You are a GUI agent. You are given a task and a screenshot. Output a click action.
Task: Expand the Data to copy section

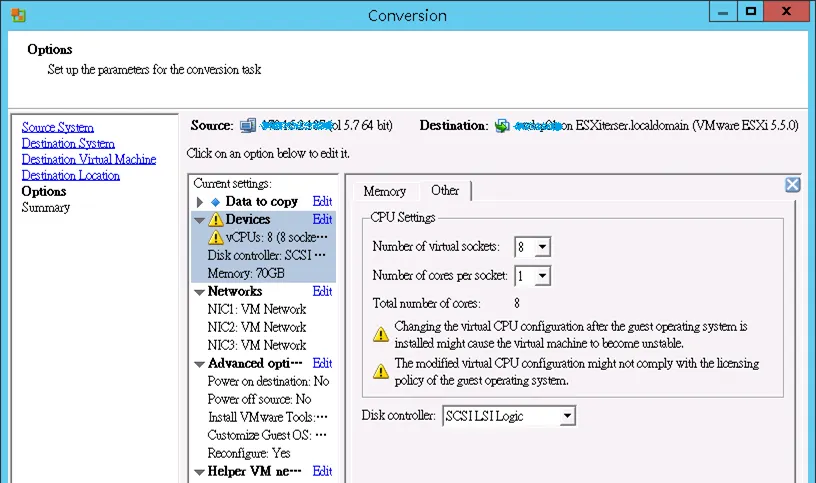coord(200,202)
